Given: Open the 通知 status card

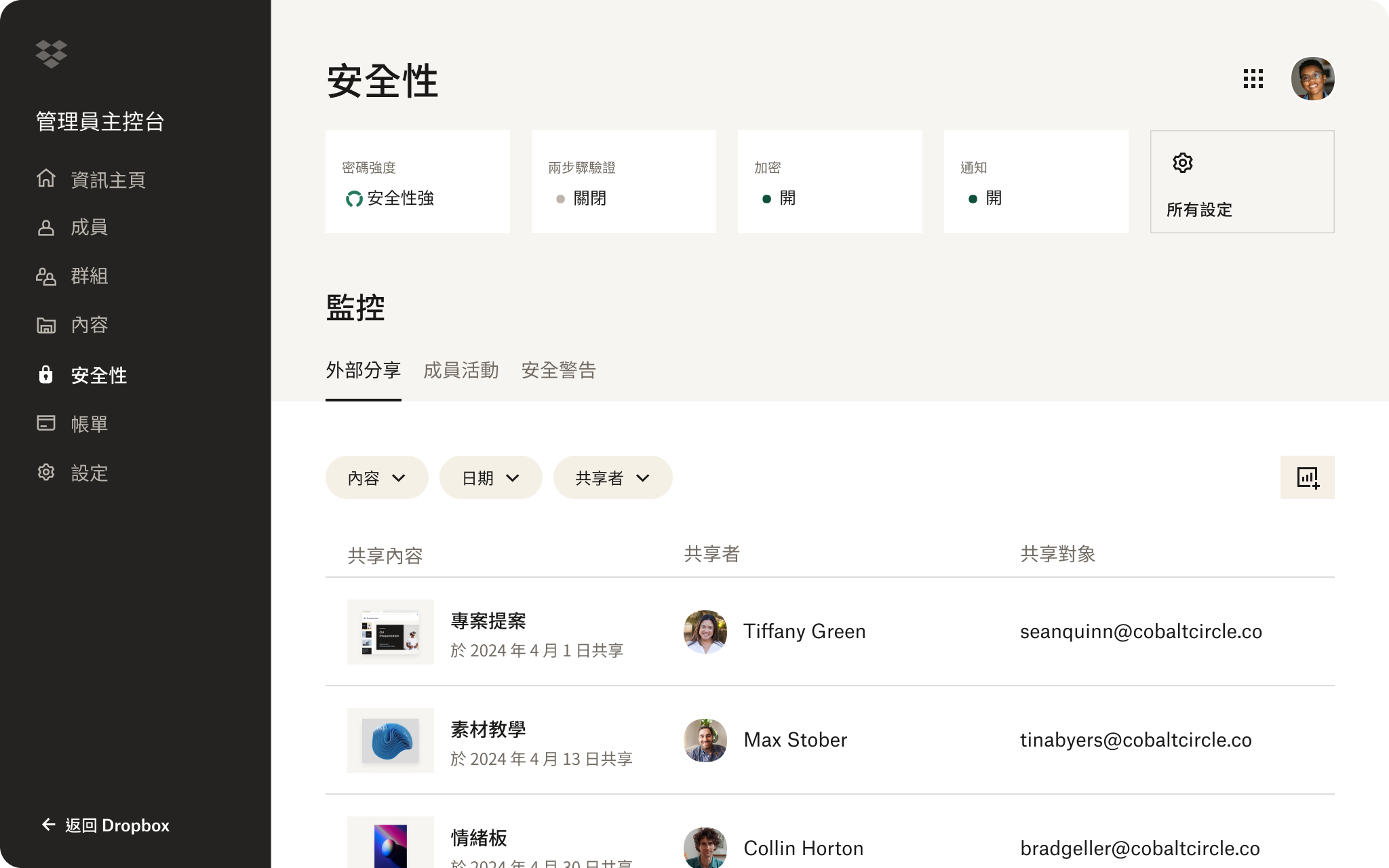Looking at the screenshot, I should coord(1036,182).
